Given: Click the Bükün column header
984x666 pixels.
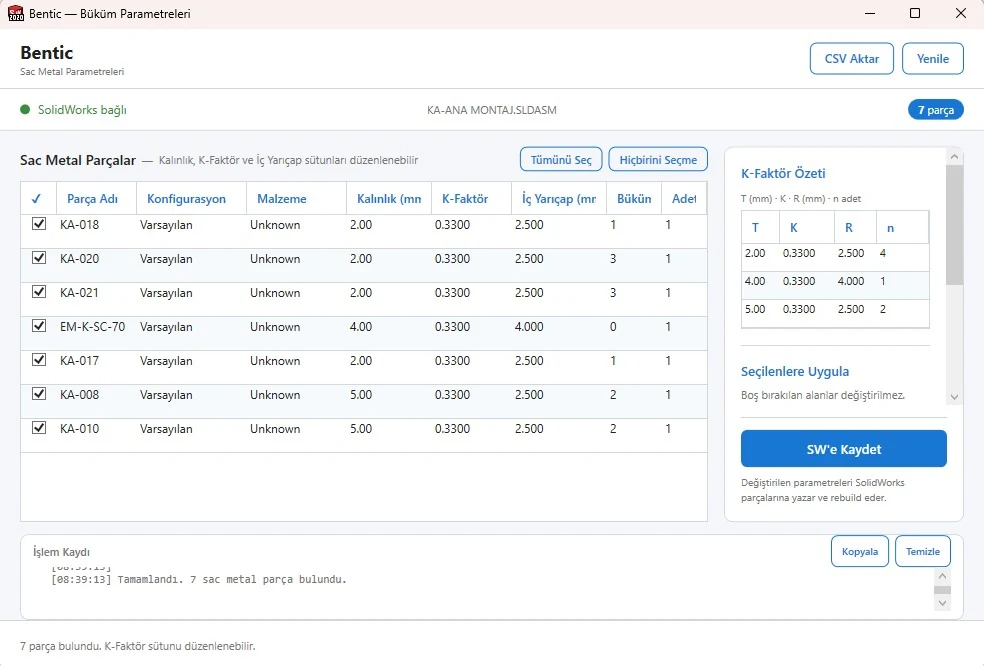Looking at the screenshot, I should pyautogui.click(x=634, y=198).
